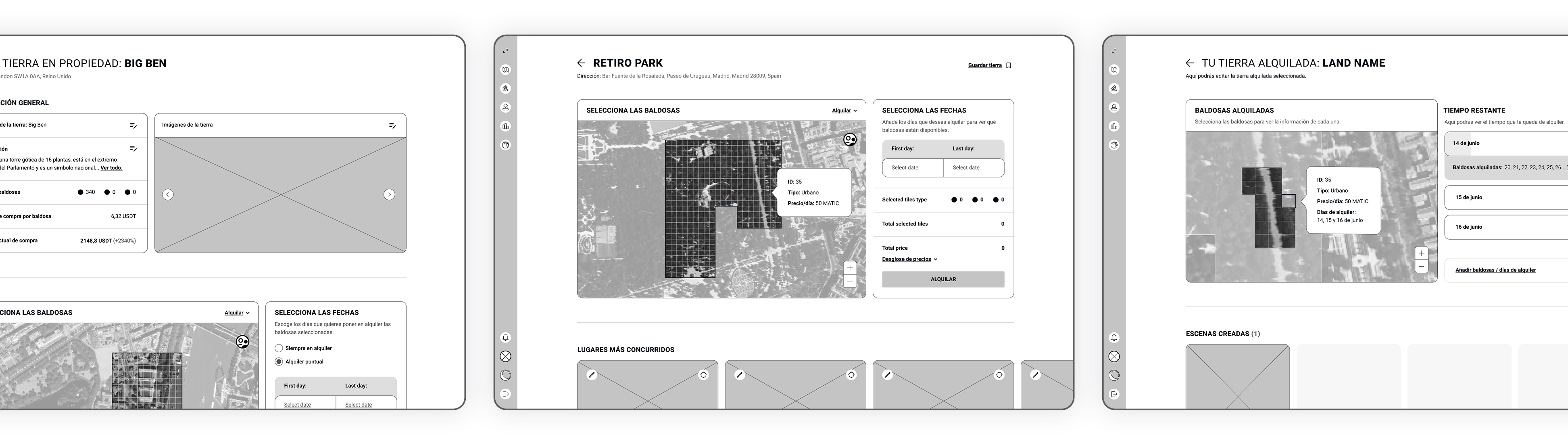Click the auction gavel icon in Retiro Park sidebar

505,88
